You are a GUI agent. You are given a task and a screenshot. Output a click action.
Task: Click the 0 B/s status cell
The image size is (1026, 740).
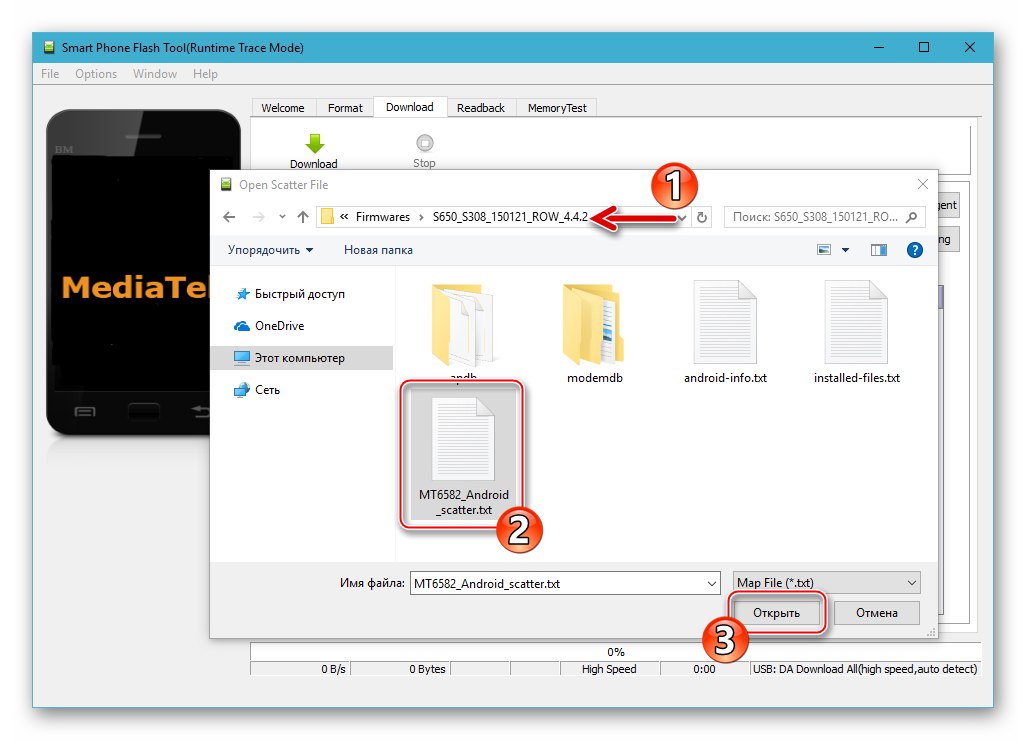click(x=300, y=669)
